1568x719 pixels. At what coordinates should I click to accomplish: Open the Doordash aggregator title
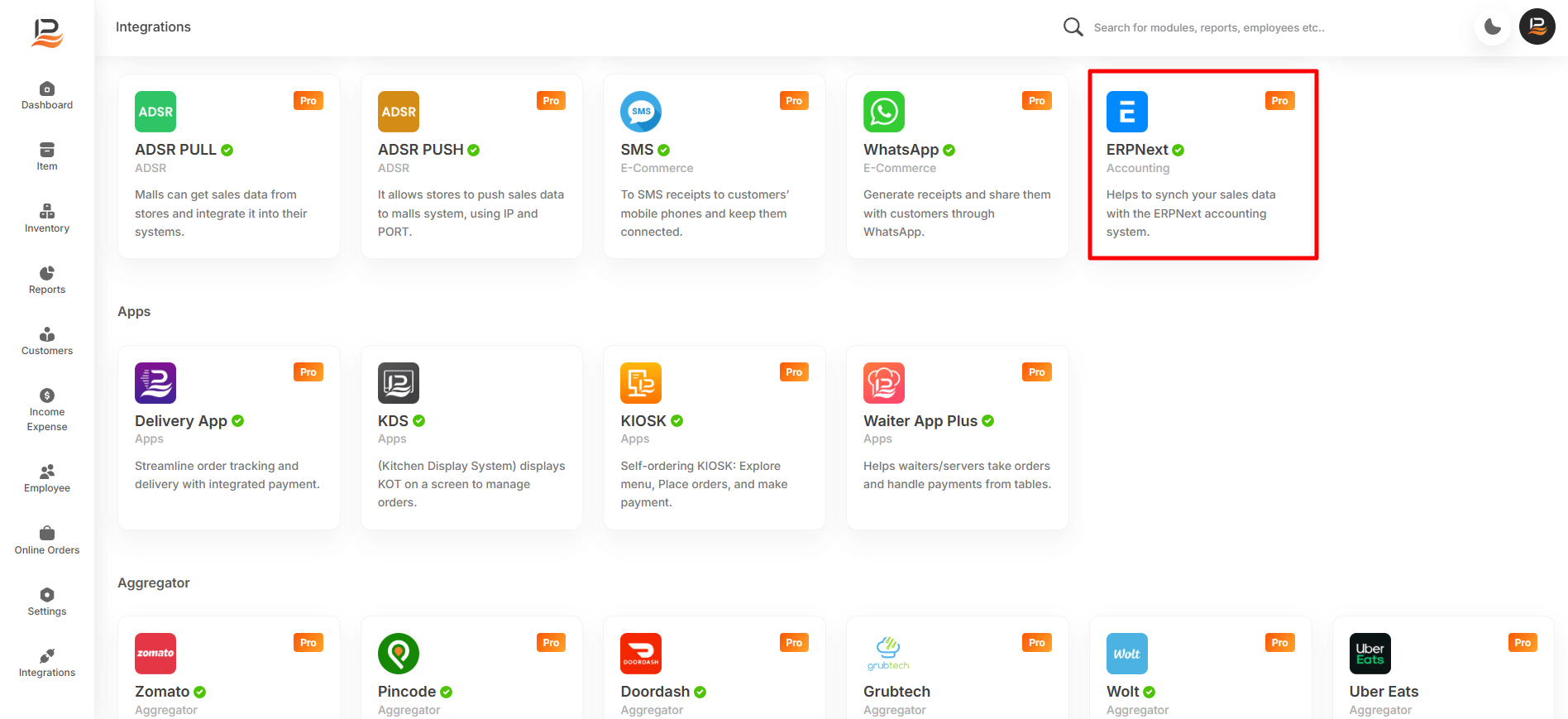tap(655, 692)
